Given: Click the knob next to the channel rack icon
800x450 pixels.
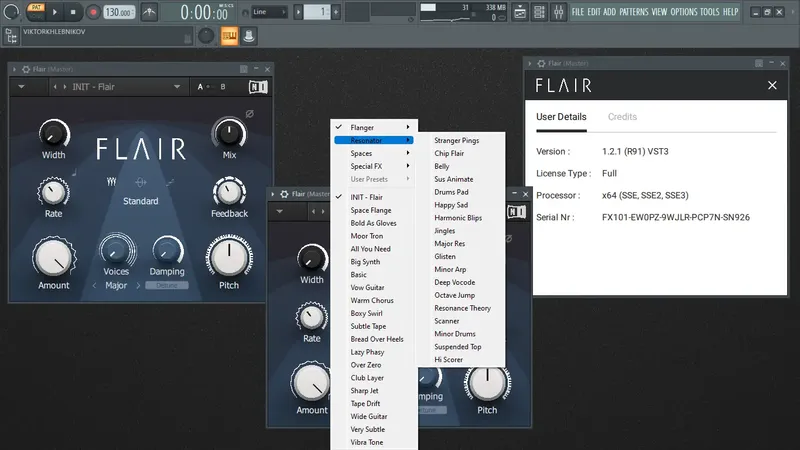Looking at the screenshot, I should pos(206,36).
